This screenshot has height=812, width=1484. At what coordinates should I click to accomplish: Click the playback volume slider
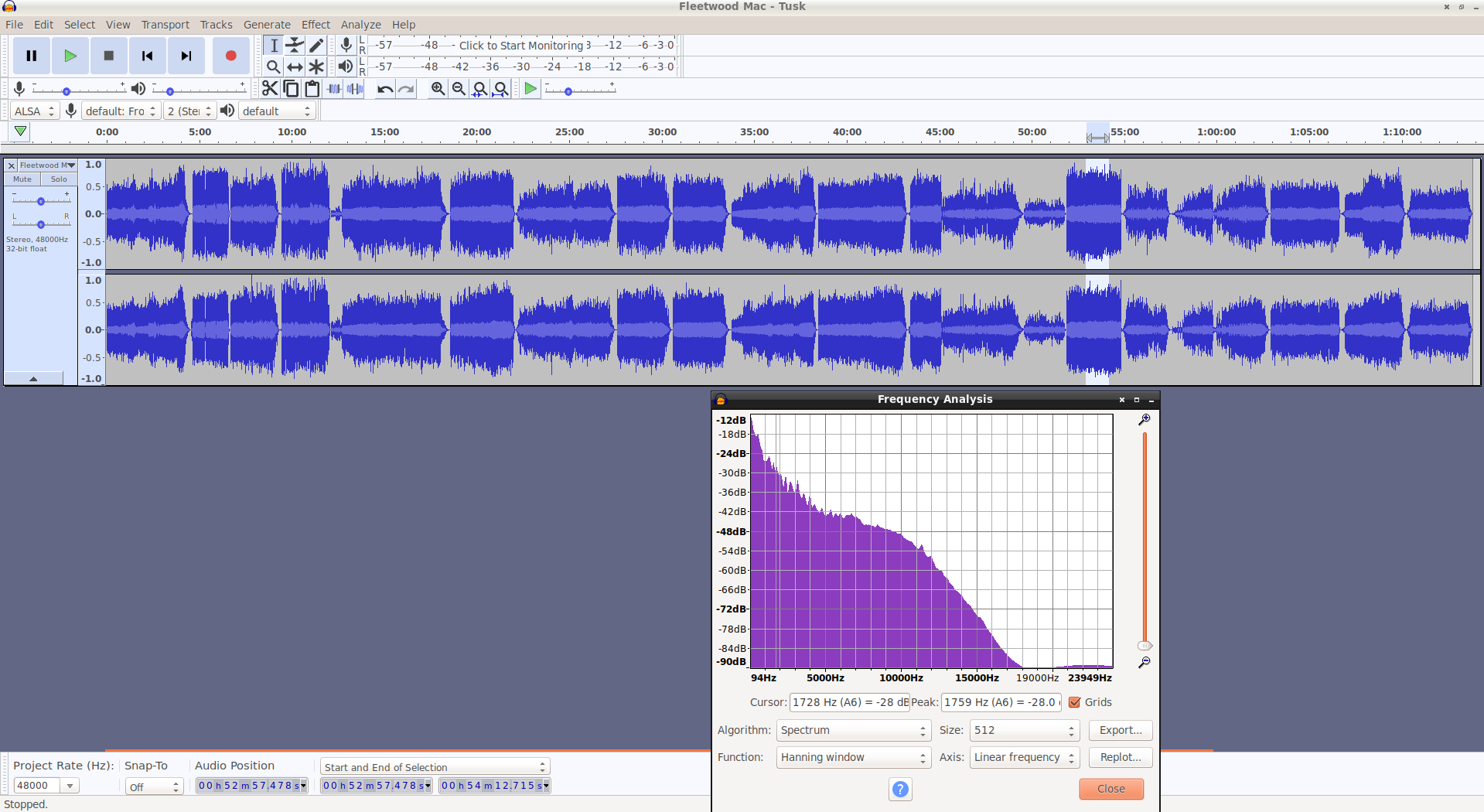pos(199,90)
